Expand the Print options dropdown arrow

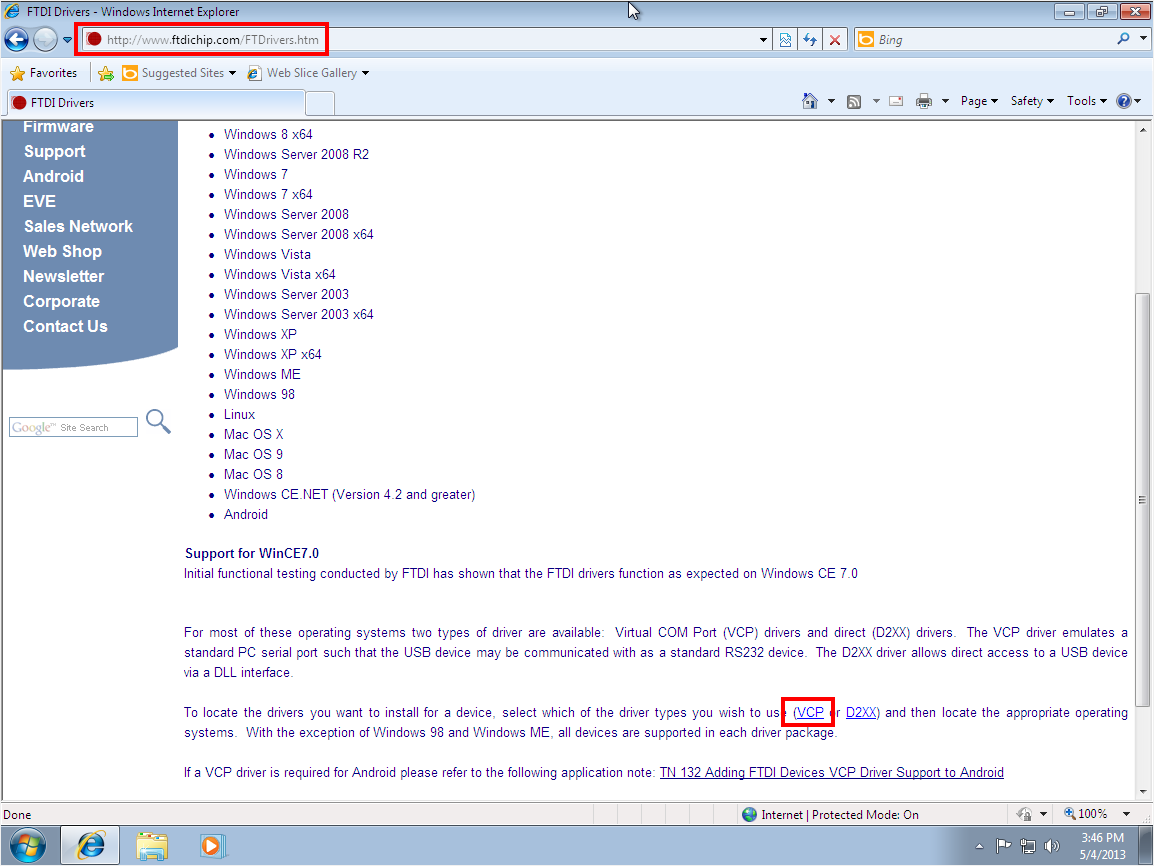945,102
